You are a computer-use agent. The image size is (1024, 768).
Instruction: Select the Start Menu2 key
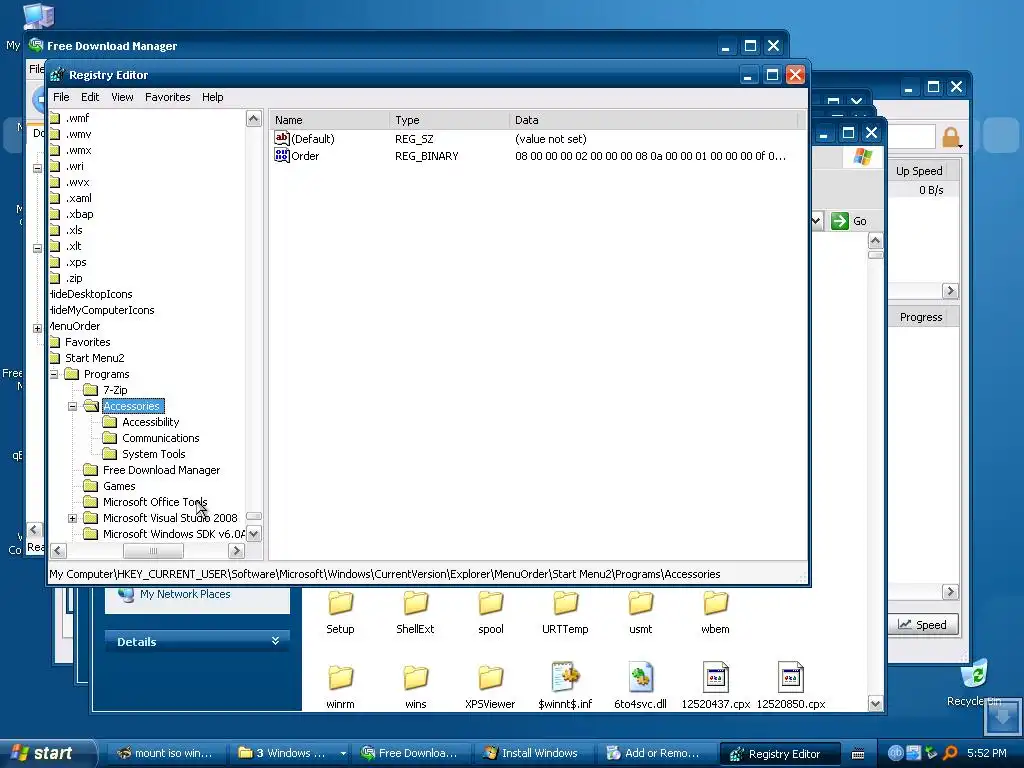pos(95,358)
